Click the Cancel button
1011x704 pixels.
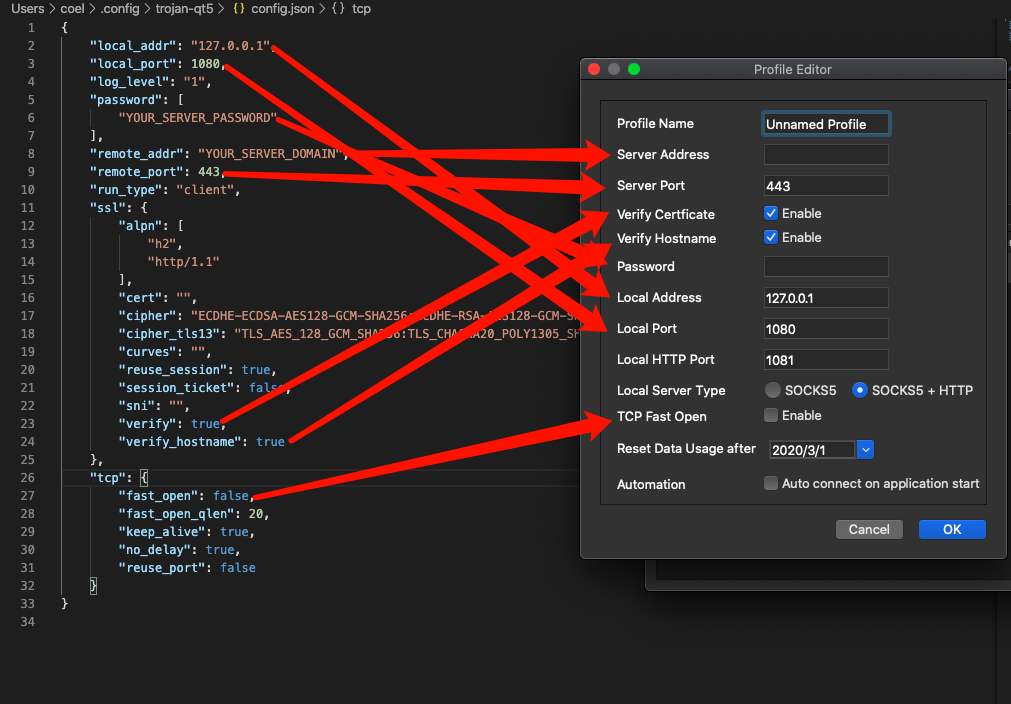[869, 529]
